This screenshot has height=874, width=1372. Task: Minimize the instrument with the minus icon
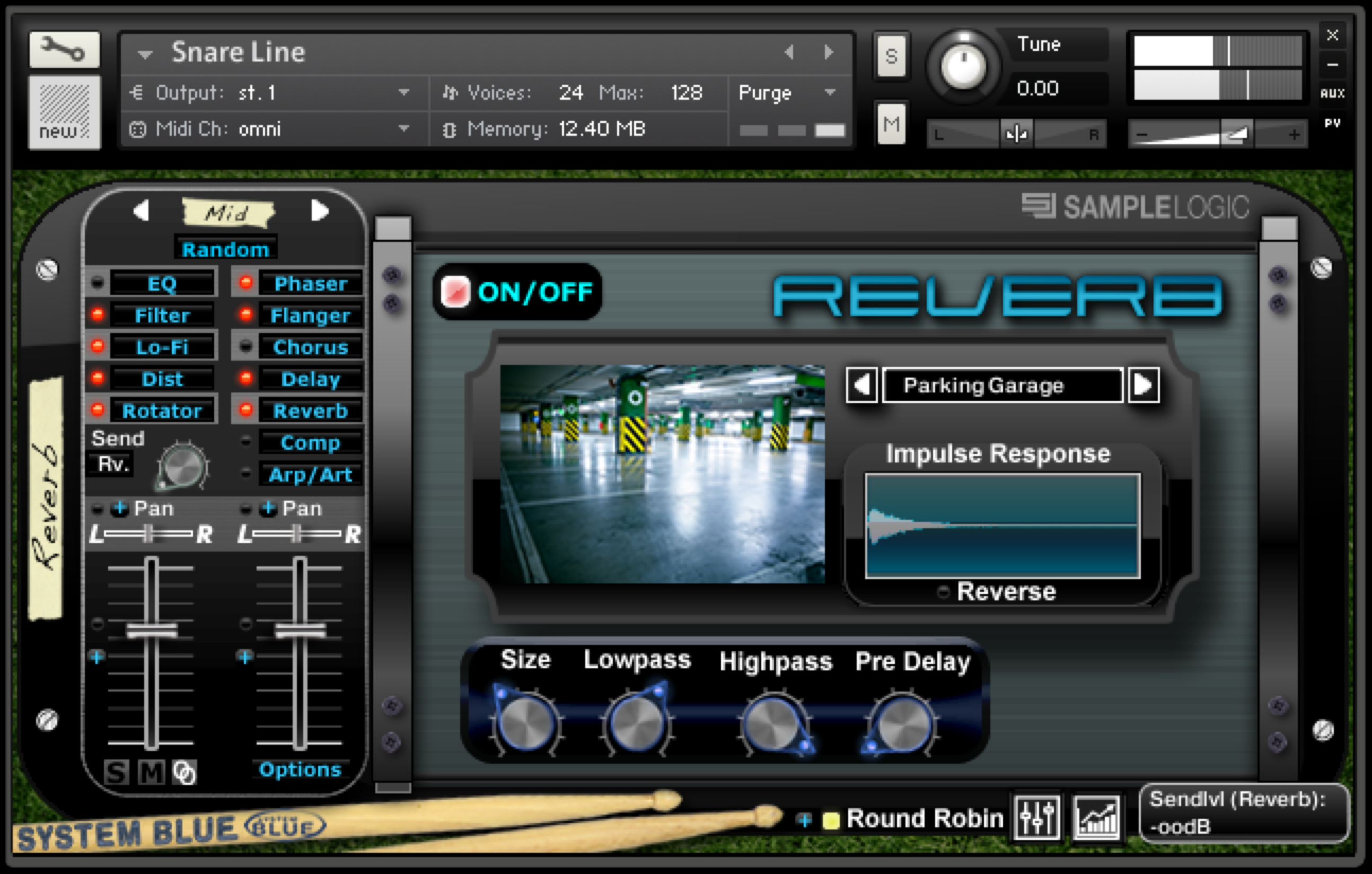(x=1333, y=64)
